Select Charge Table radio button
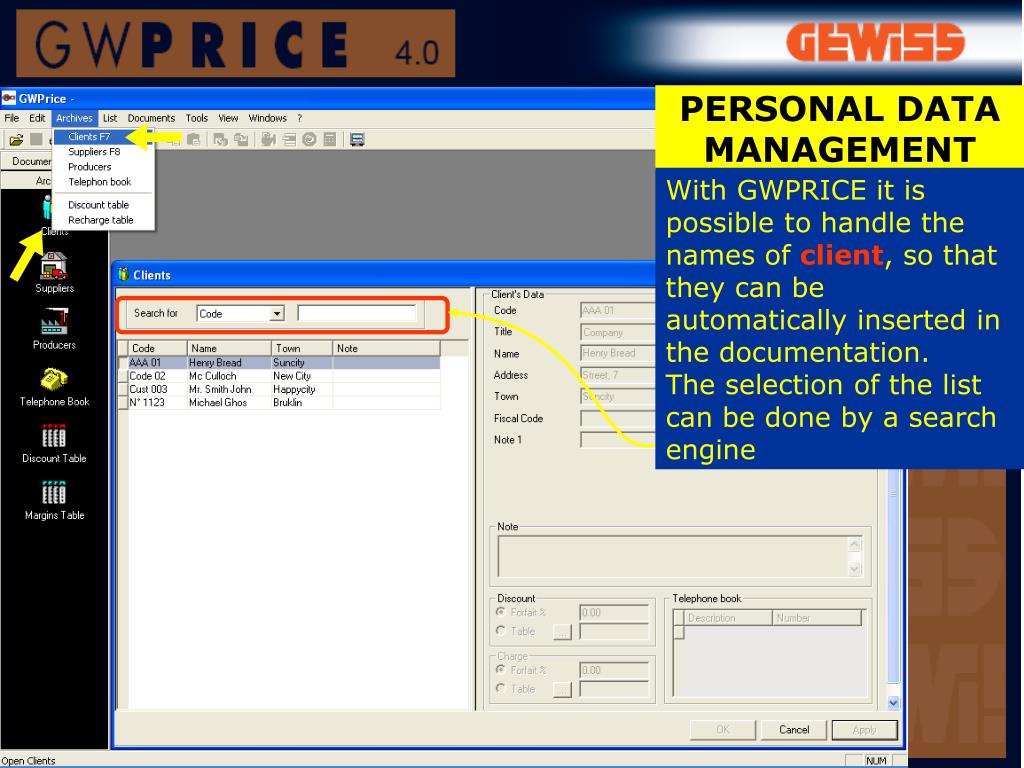The height and width of the screenshot is (768, 1024). [501, 688]
